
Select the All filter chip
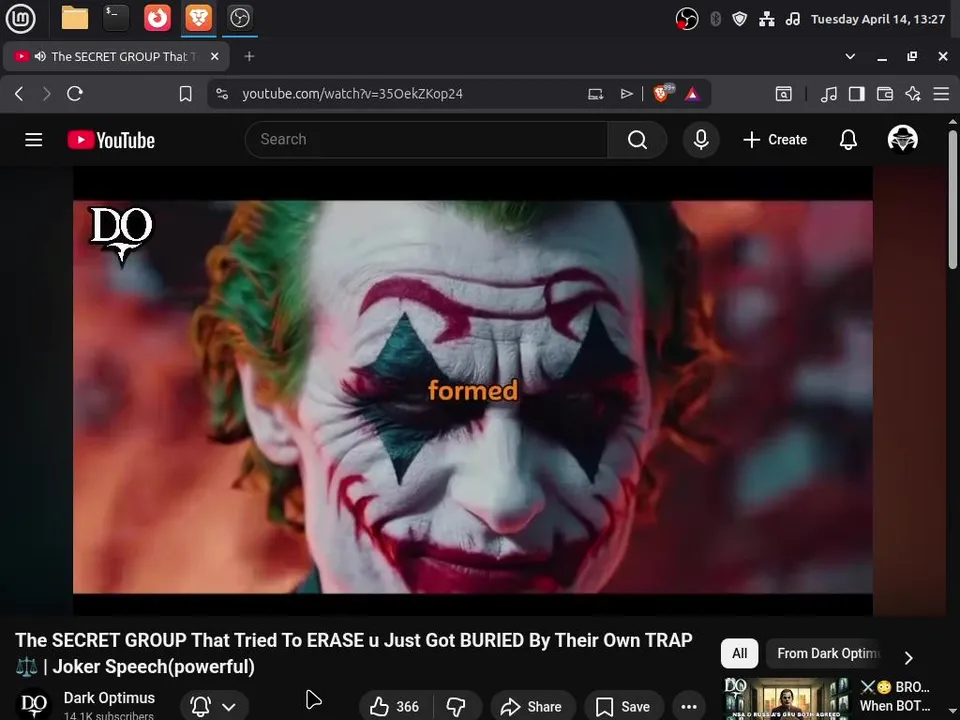740,653
